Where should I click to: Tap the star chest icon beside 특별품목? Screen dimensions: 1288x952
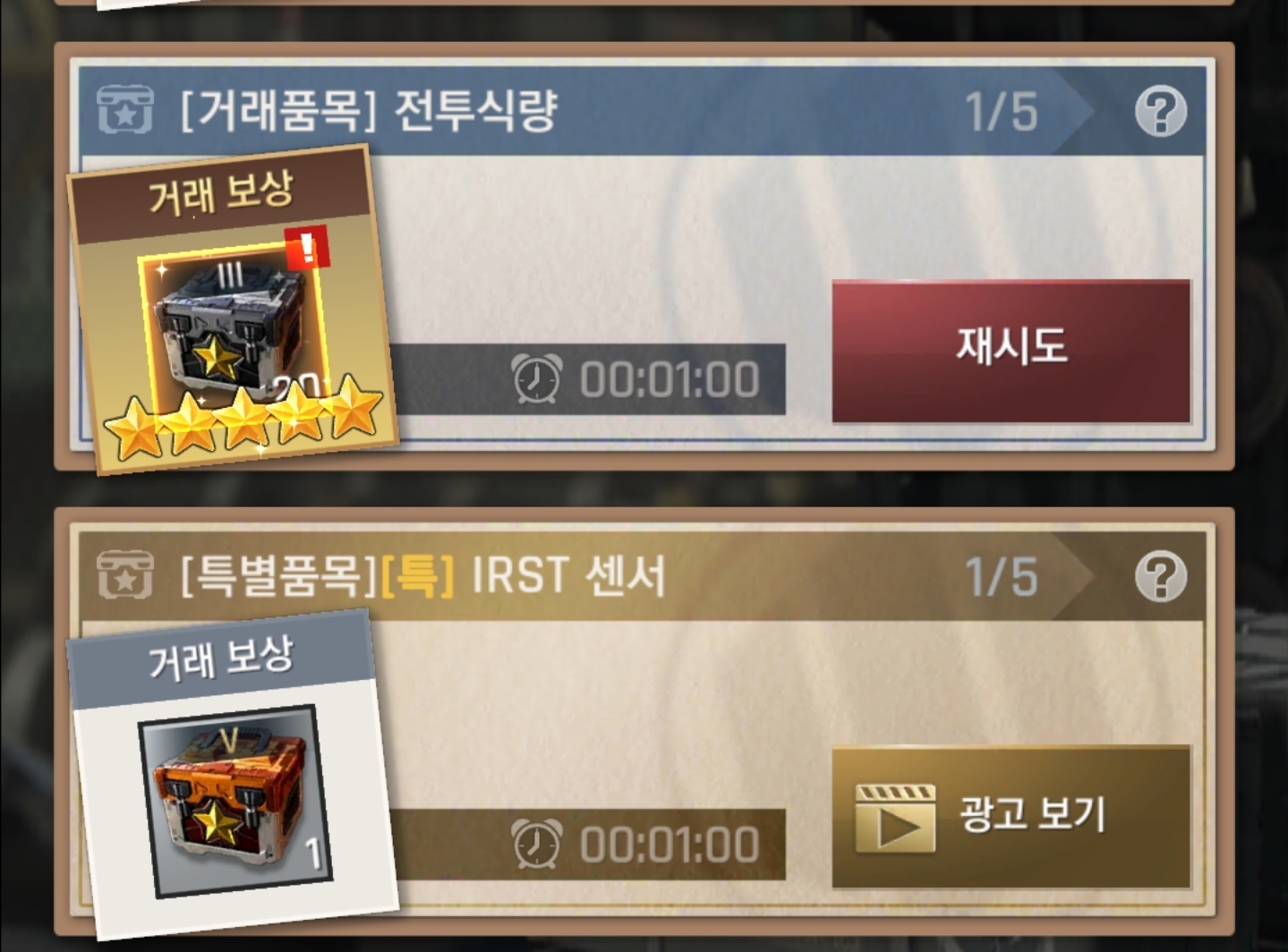[125, 575]
